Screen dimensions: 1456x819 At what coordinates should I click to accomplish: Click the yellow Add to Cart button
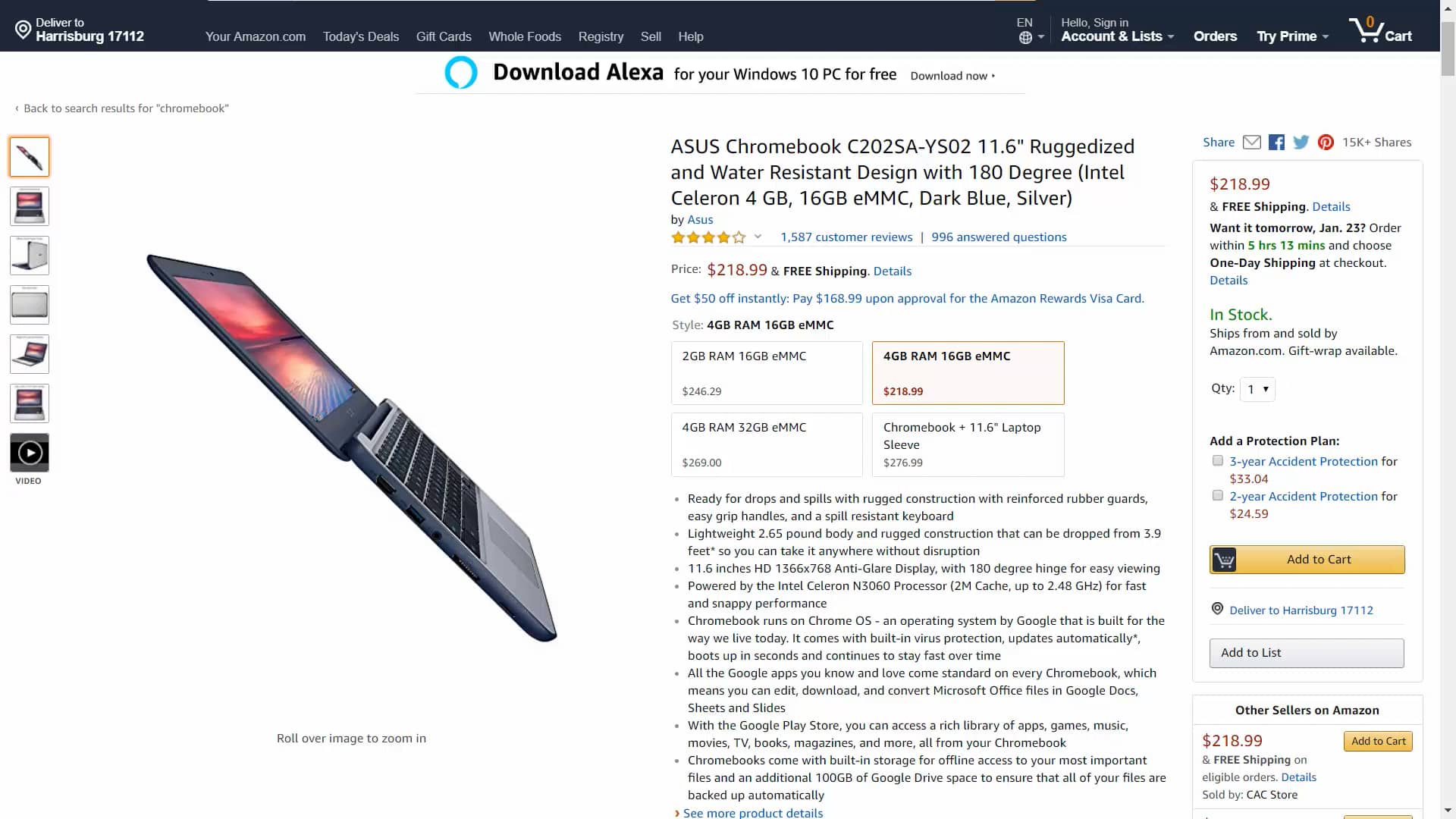coord(1307,559)
